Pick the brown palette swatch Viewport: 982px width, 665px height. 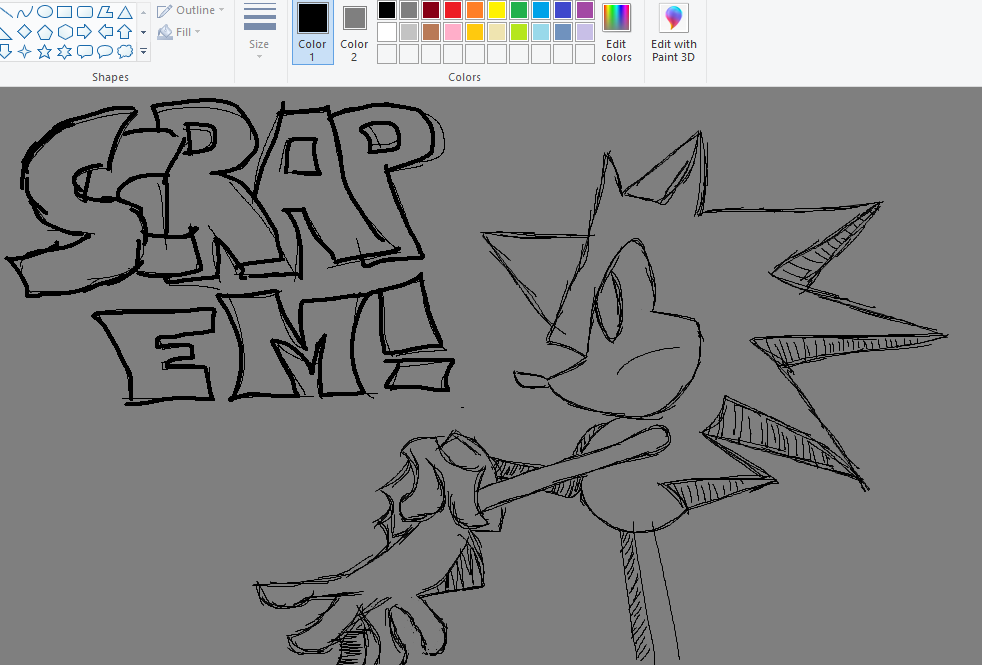click(x=431, y=32)
